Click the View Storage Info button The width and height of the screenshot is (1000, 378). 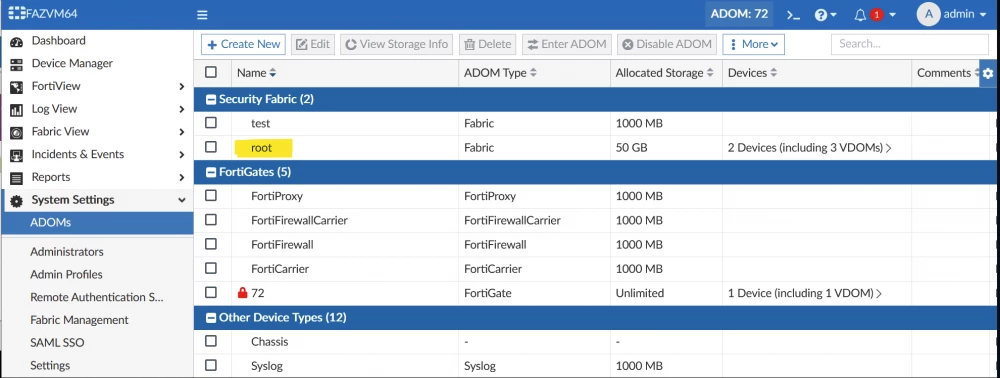pos(397,44)
